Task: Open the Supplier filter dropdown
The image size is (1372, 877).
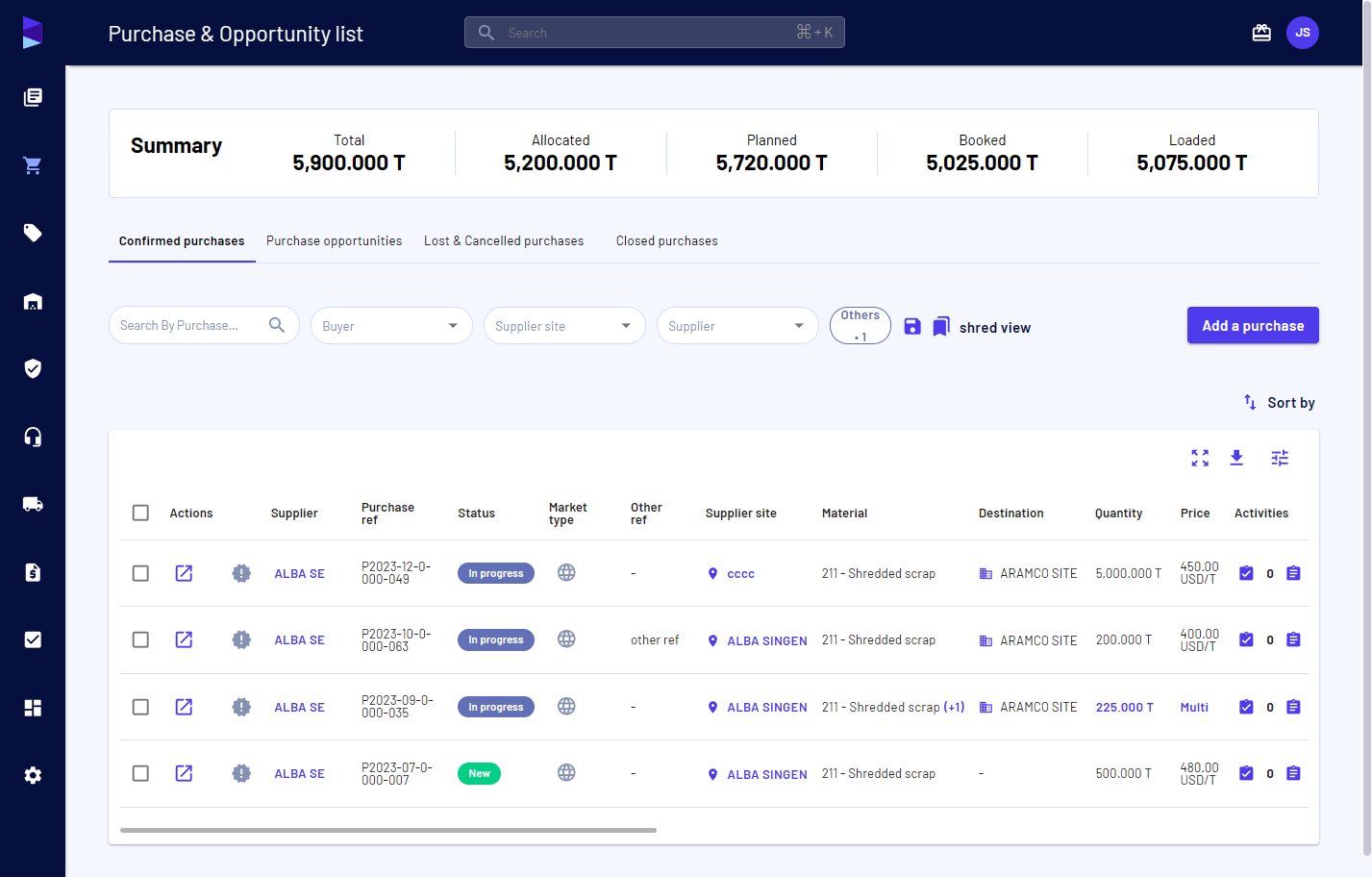Action: click(x=737, y=326)
